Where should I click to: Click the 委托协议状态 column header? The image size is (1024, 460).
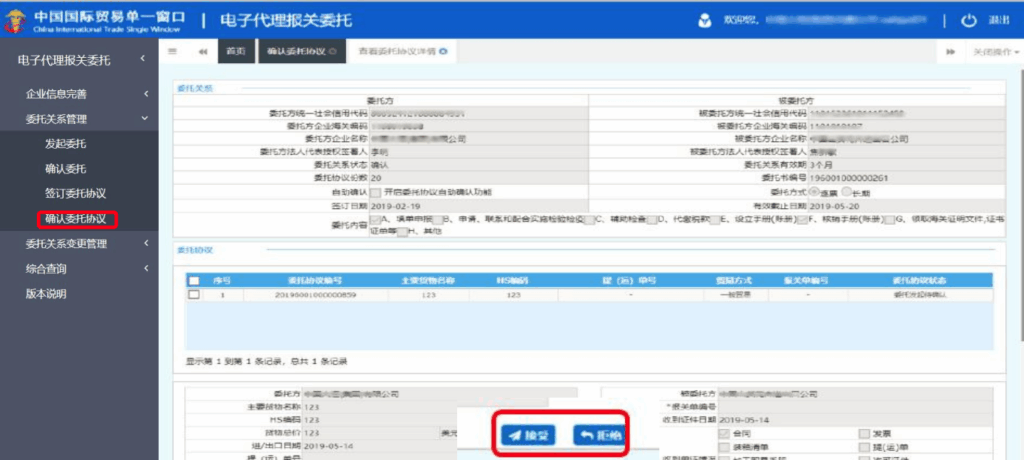920,280
